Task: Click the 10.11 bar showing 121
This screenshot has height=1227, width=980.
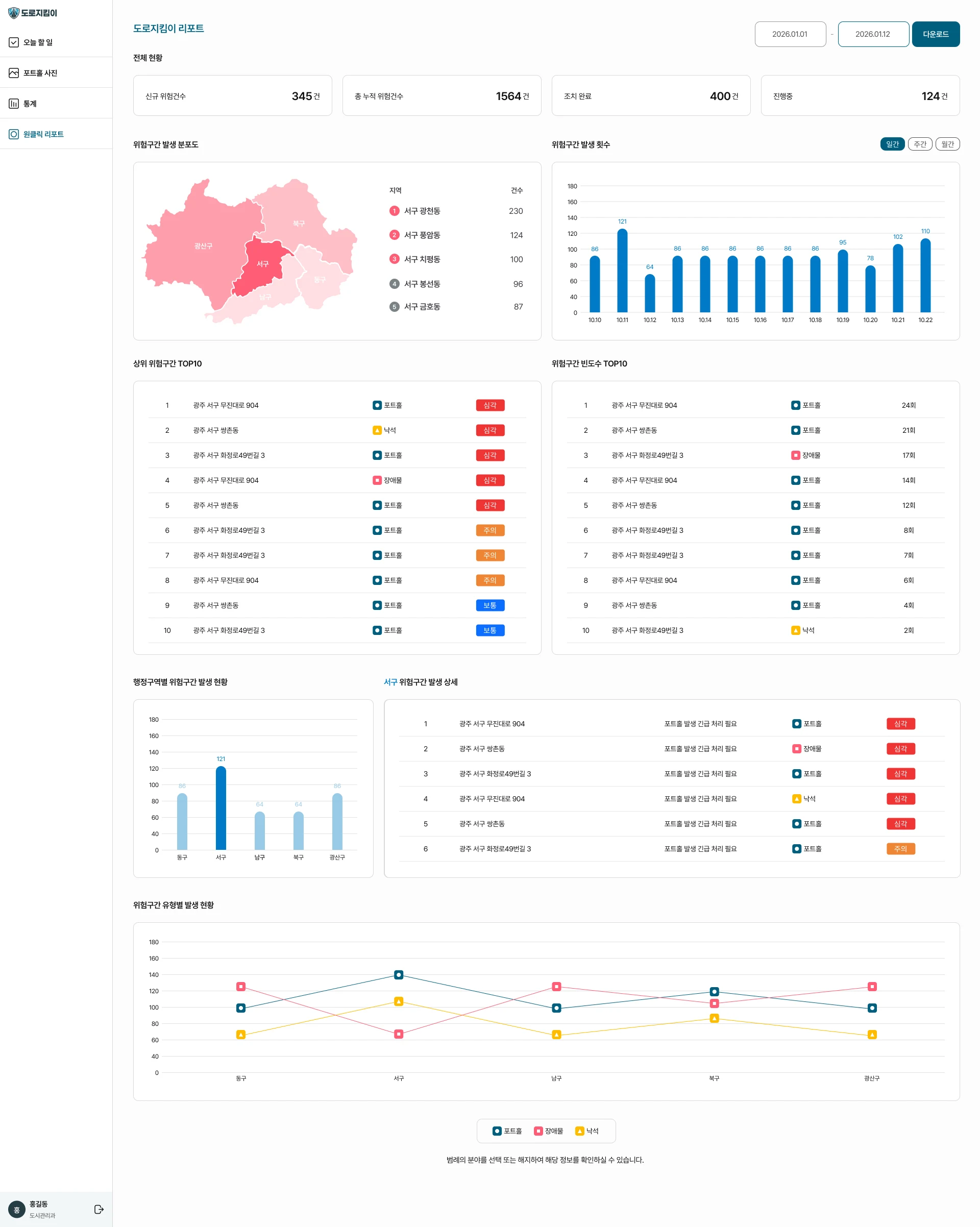Action: tap(622, 271)
